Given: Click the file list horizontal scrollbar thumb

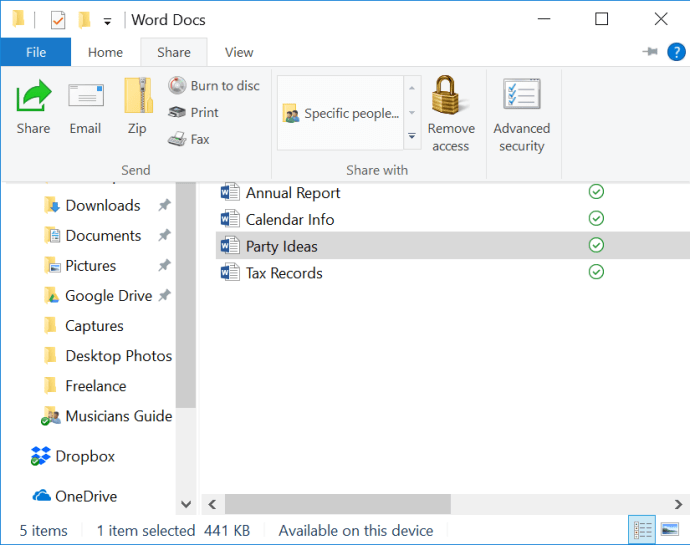Looking at the screenshot, I should (338, 504).
